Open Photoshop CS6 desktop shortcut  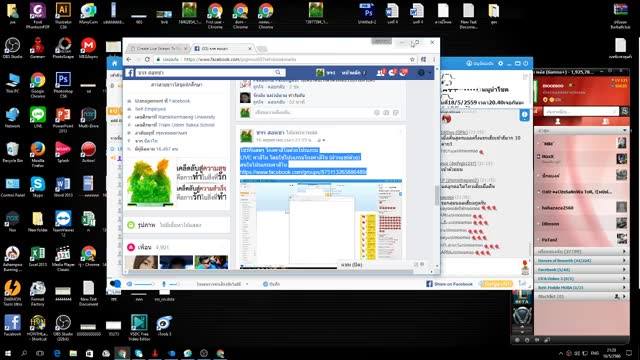coord(63,85)
